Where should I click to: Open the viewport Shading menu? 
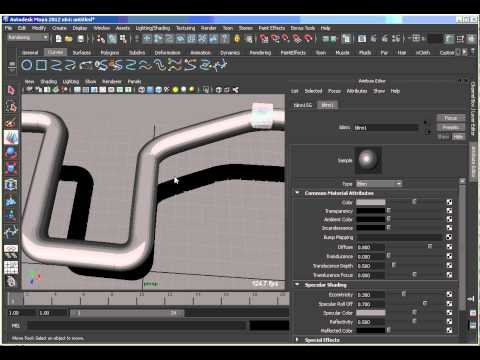[x=49, y=81]
